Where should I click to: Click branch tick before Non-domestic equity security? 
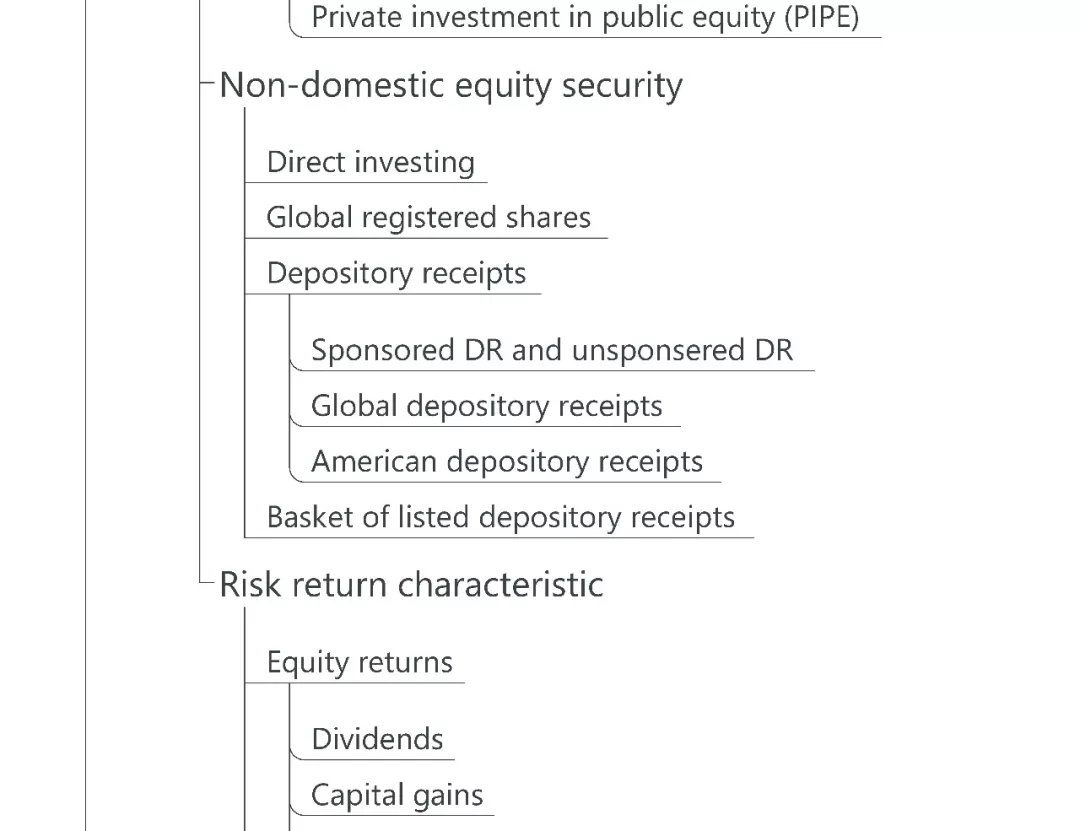click(x=207, y=85)
